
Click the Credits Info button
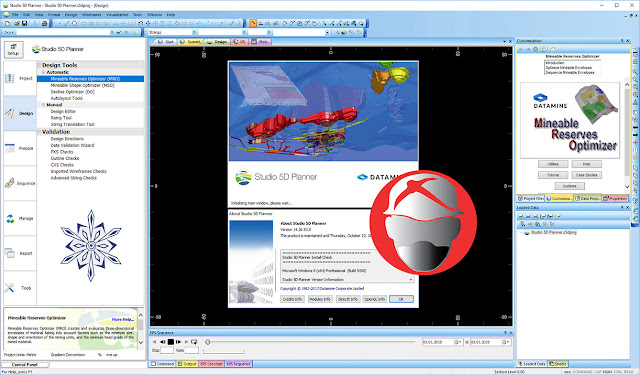(292, 299)
